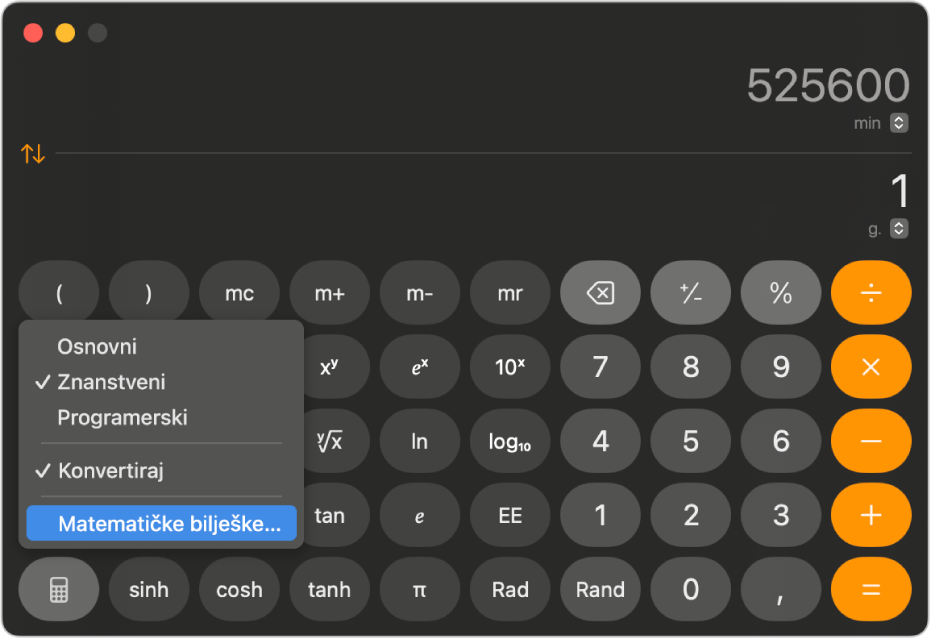Toggle the Konvertiraj checked option
This screenshot has width=931, height=638.
coord(110,470)
